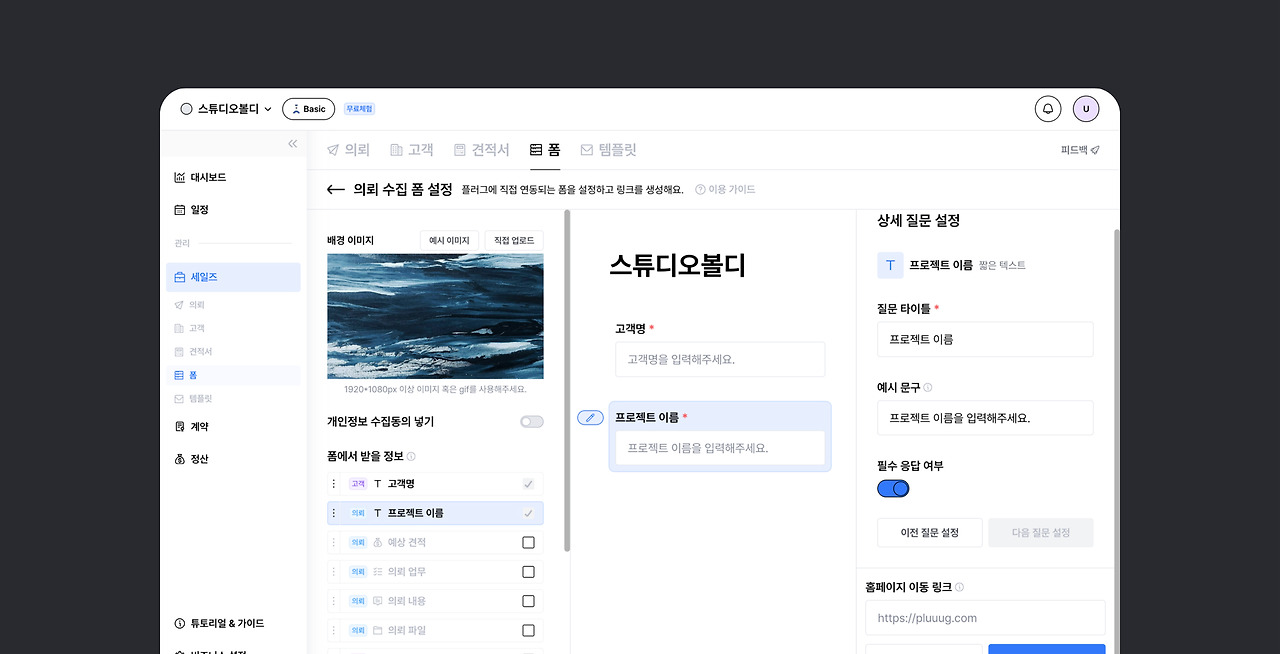Click the drag handle on the 예상 견적 row
The width and height of the screenshot is (1280, 654).
pos(334,542)
